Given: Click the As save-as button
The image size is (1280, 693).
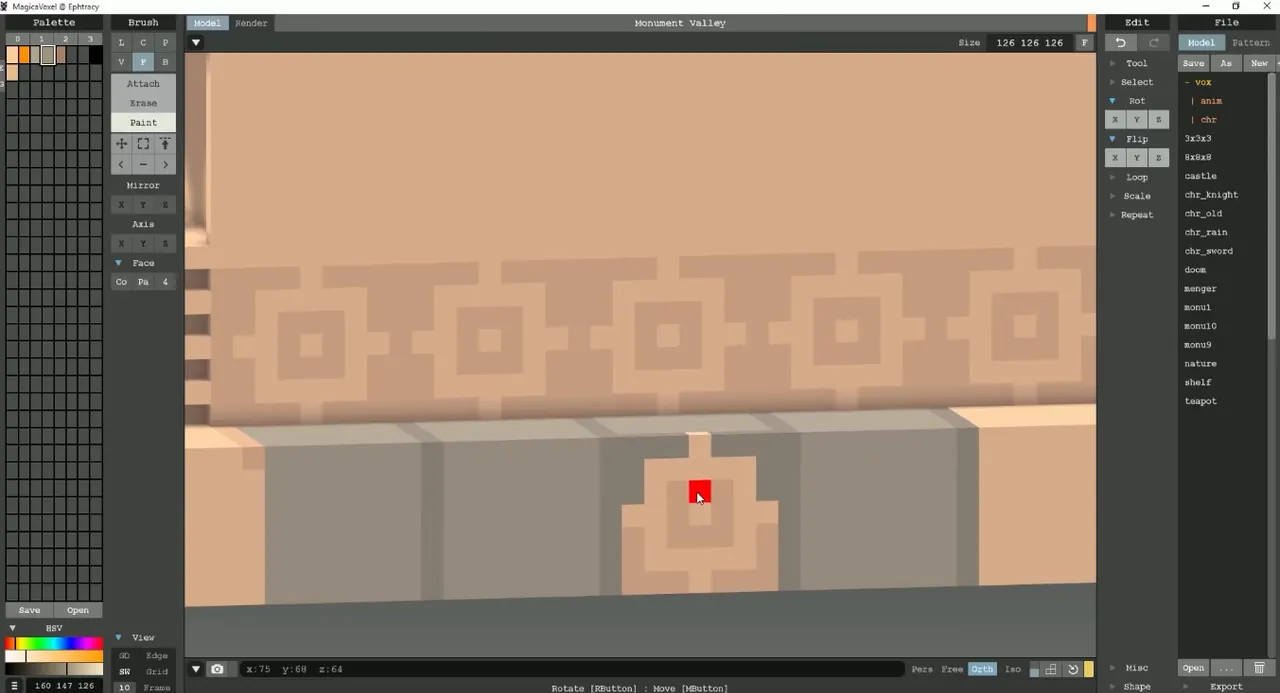Looking at the screenshot, I should [1226, 63].
